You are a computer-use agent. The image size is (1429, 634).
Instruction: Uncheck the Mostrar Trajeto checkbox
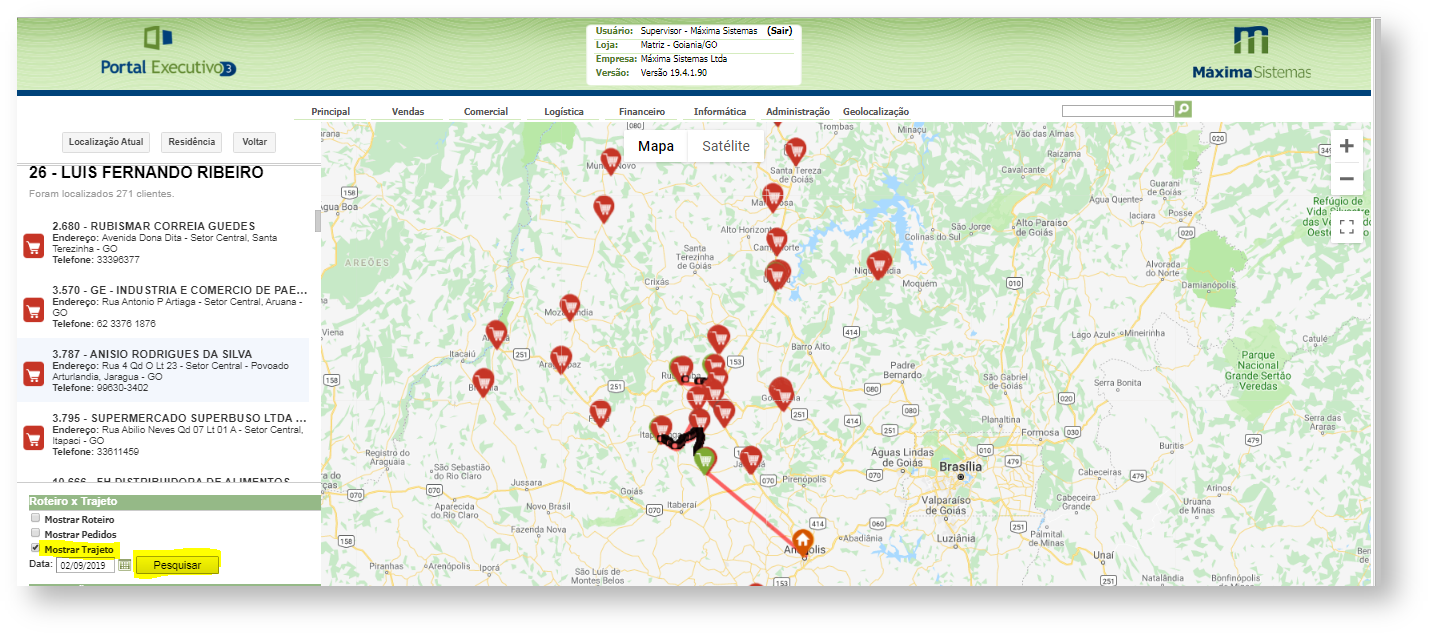pyautogui.click(x=36, y=549)
